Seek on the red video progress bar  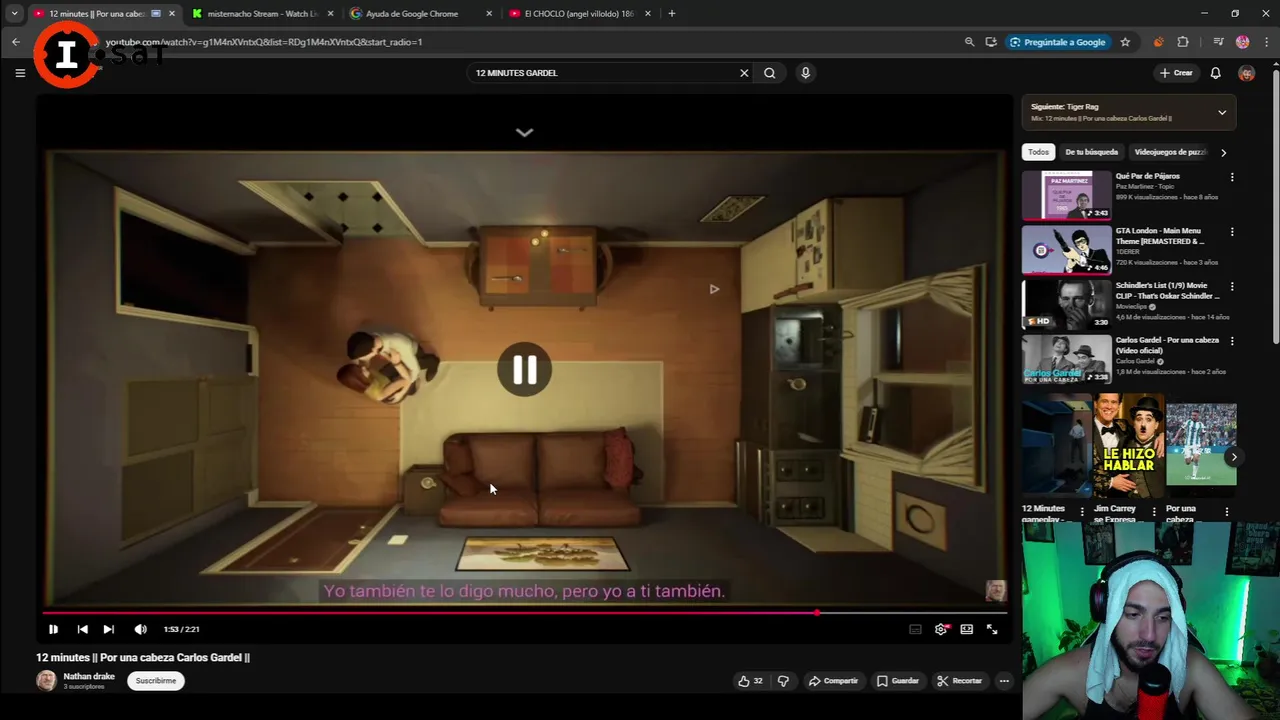coord(524,612)
